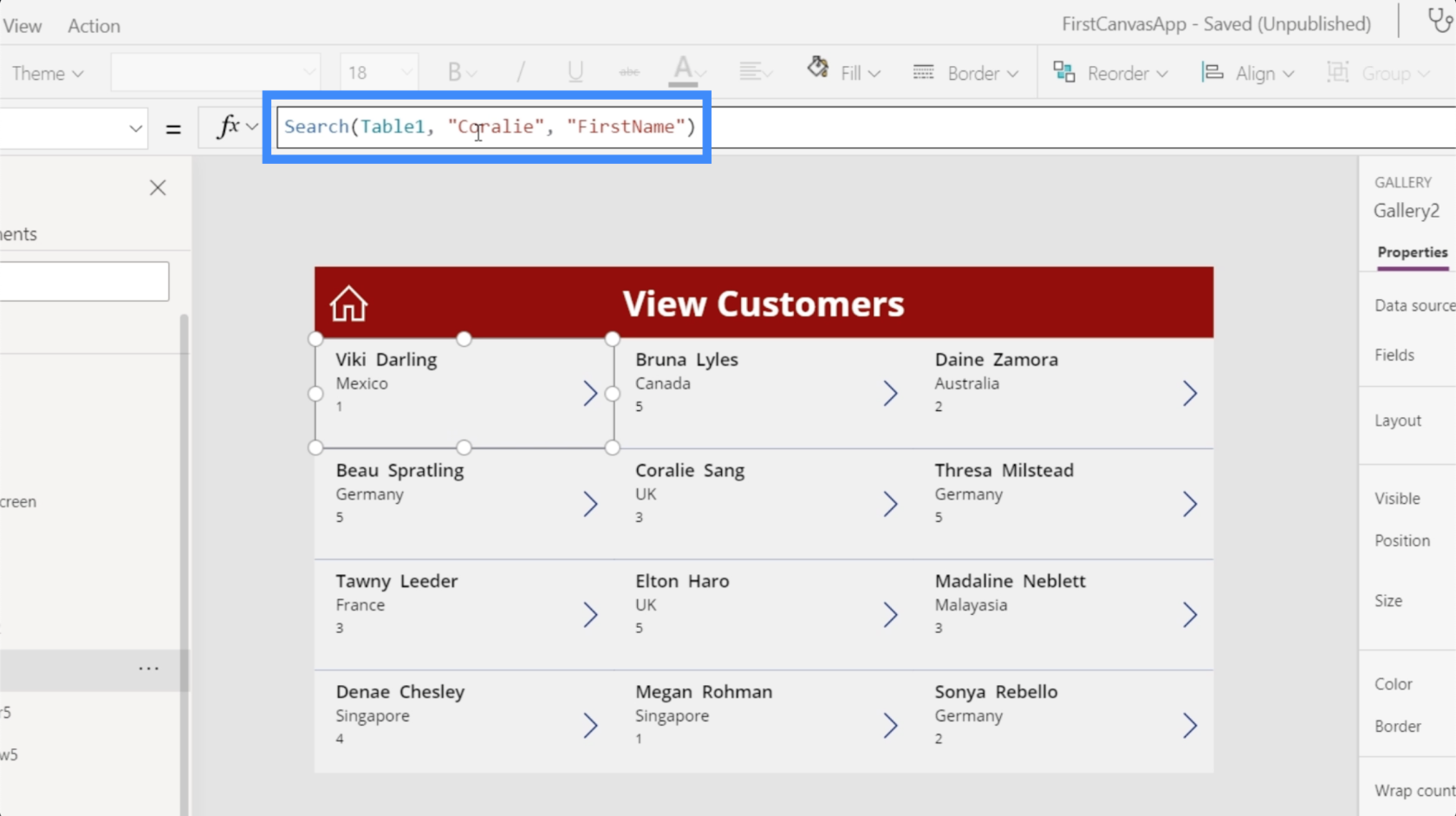1456x816 pixels.
Task: Open the Group dropdown
Action: [x=1378, y=73]
